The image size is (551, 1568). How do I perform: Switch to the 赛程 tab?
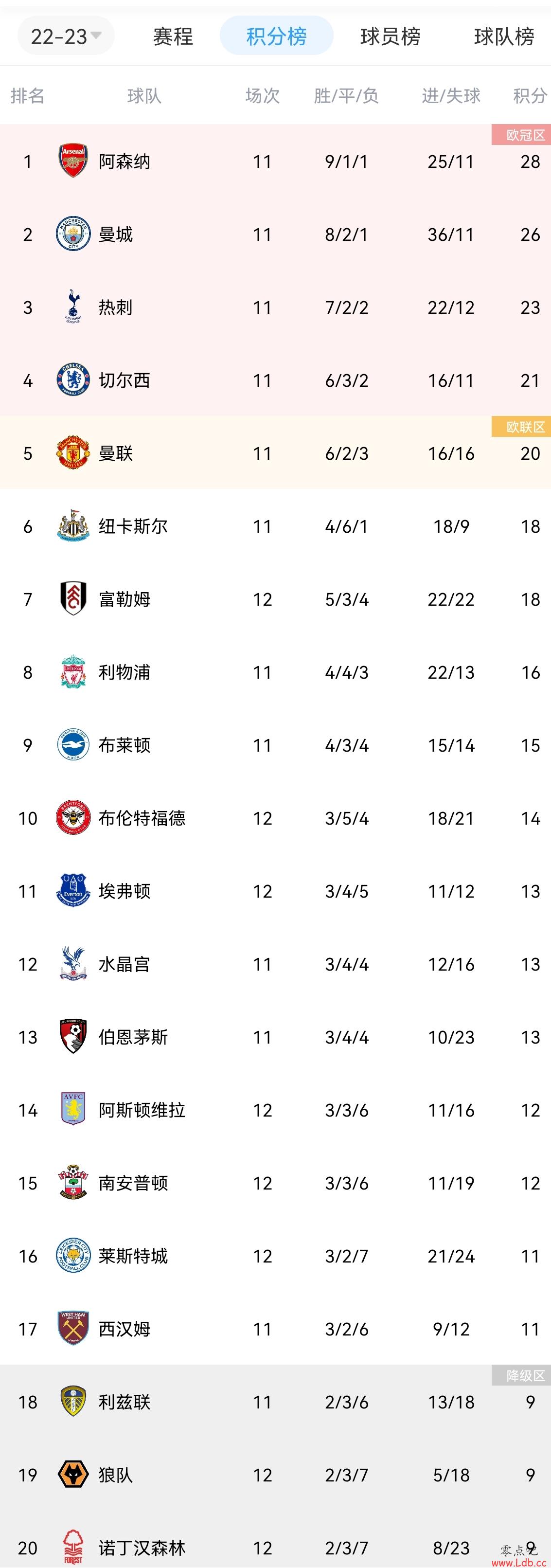[x=173, y=36]
